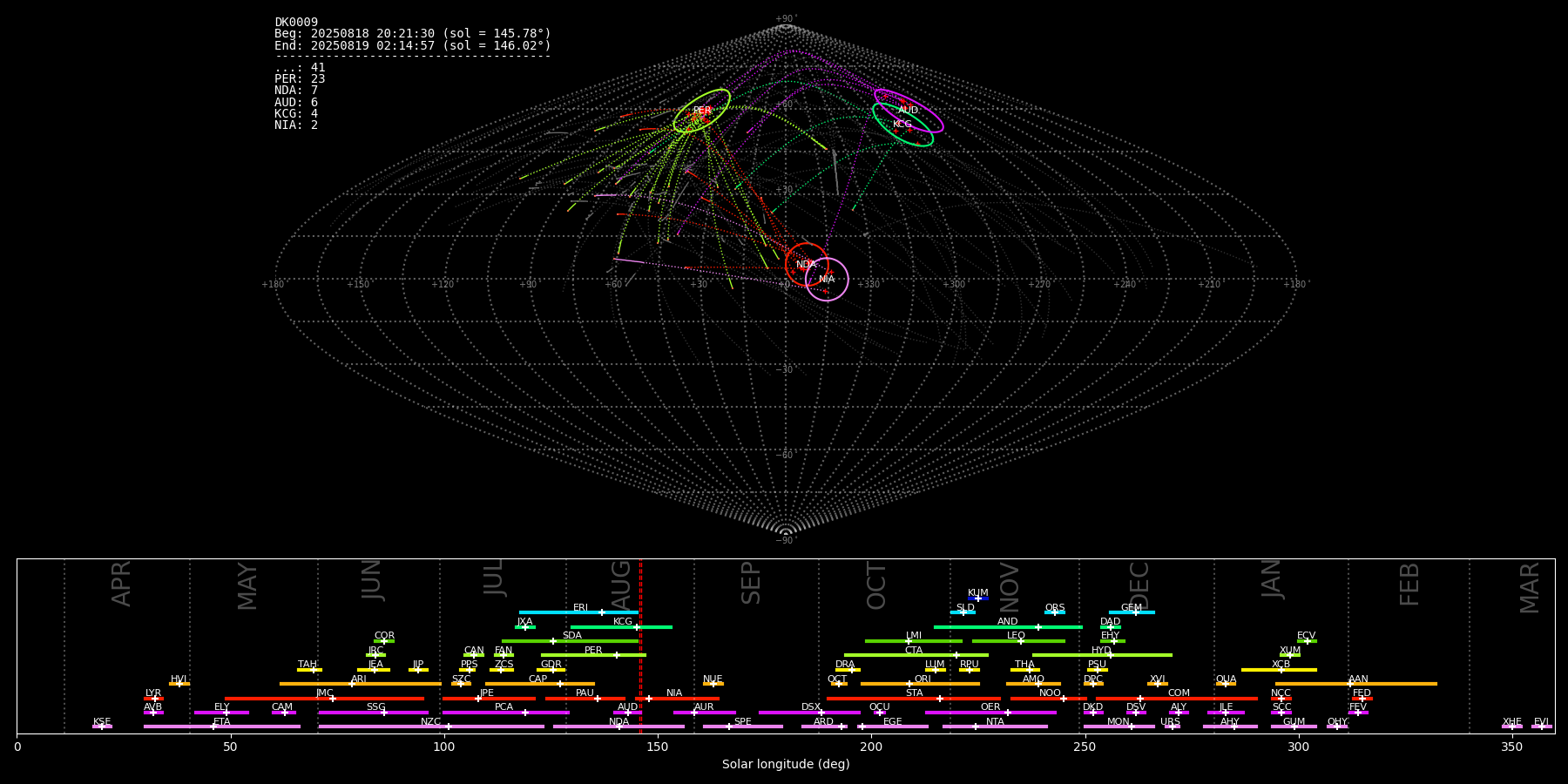
Task: Click the +270 longitude label on sky map
Action: coord(1039,285)
